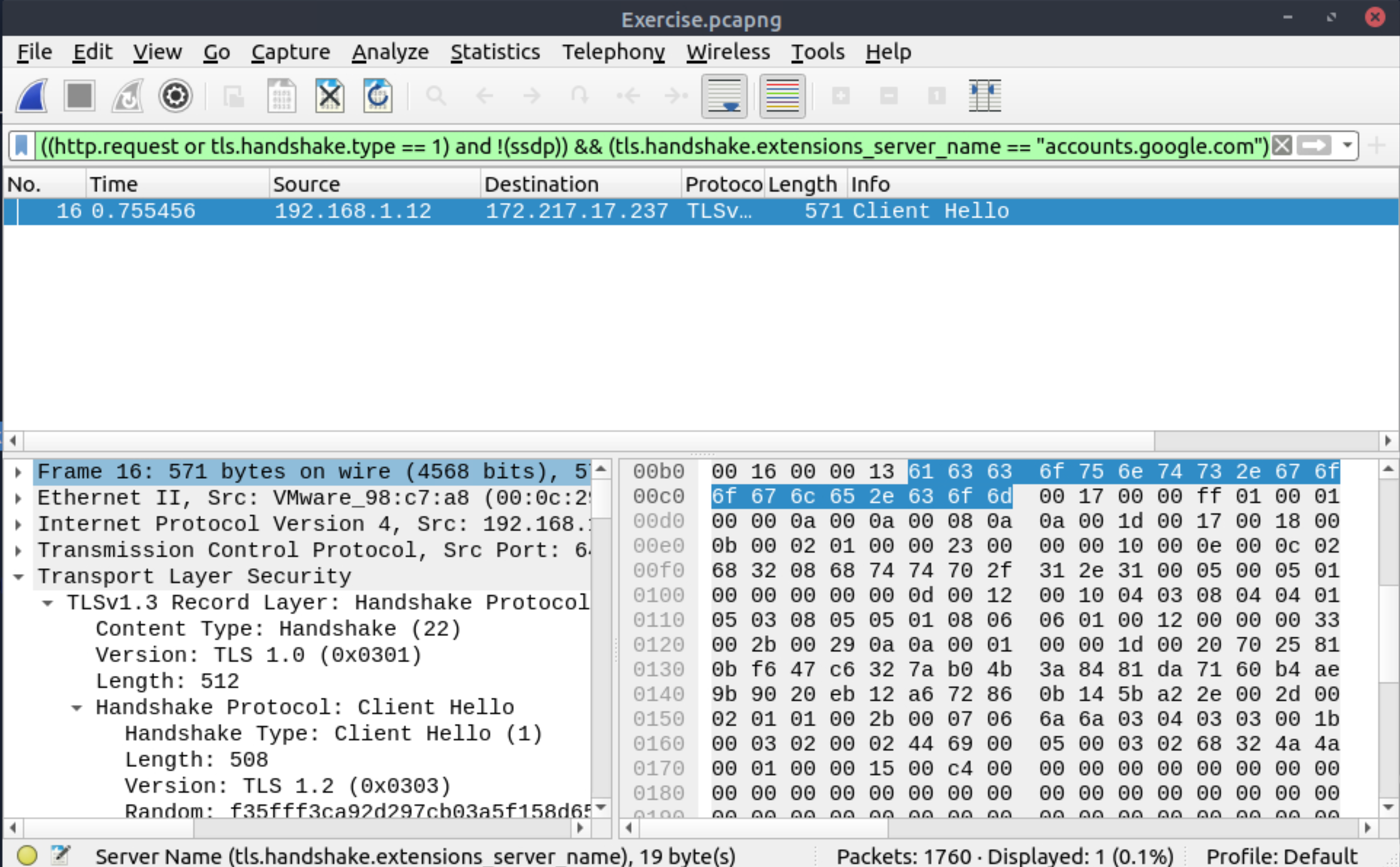Click Profile: Default in status bar
The height and width of the screenshot is (867, 1400).
(1283, 856)
